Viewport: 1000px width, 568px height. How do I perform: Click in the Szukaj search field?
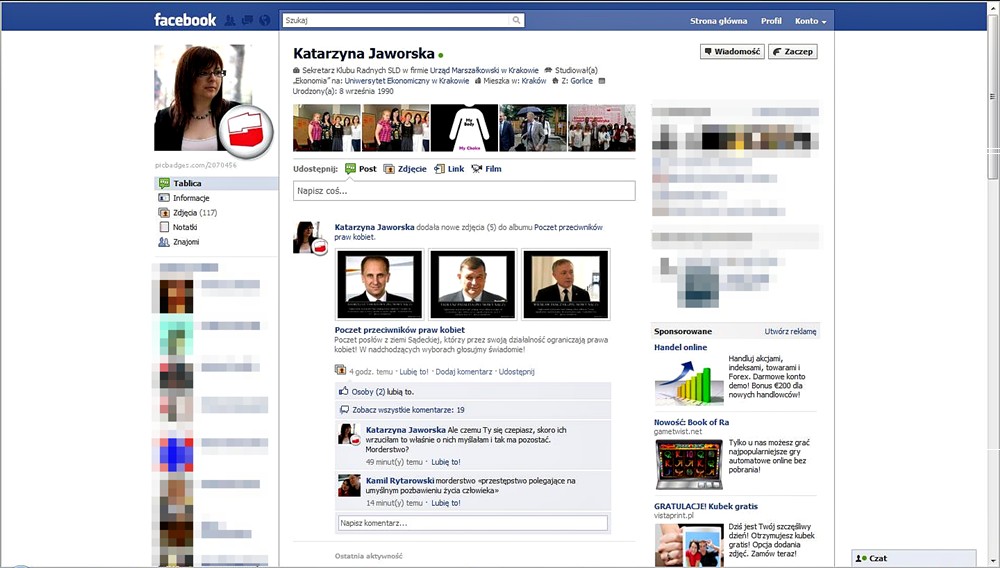(x=395, y=20)
